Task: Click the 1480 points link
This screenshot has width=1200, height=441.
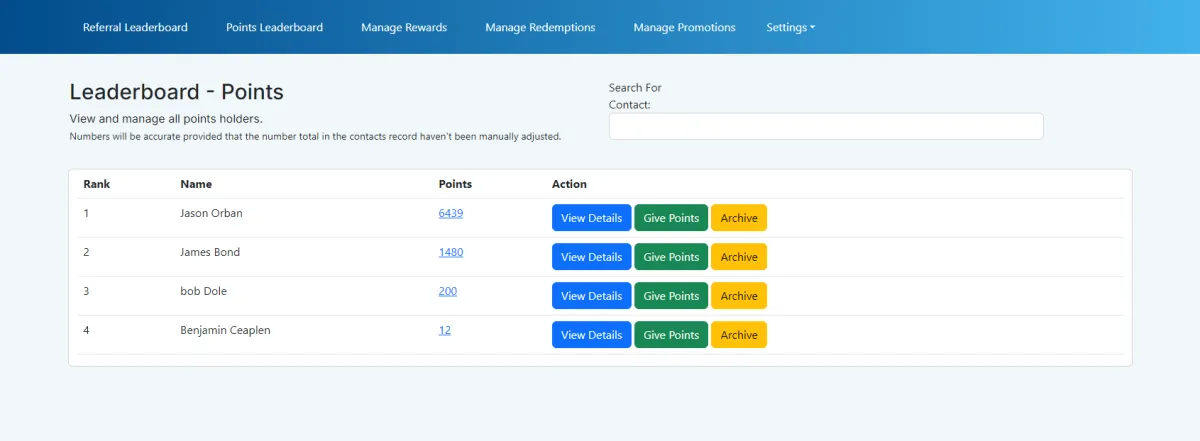Action: coord(450,252)
